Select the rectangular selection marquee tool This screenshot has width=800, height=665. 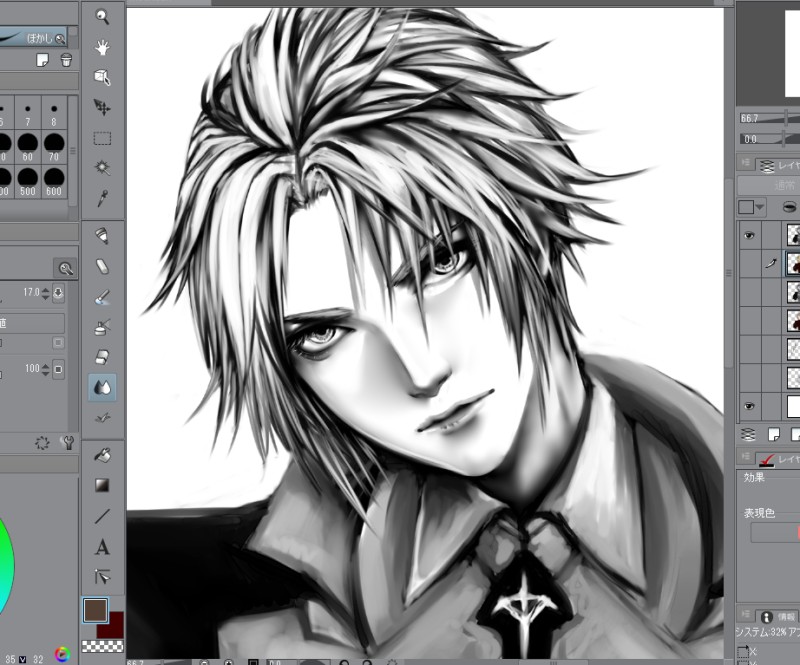(103, 138)
